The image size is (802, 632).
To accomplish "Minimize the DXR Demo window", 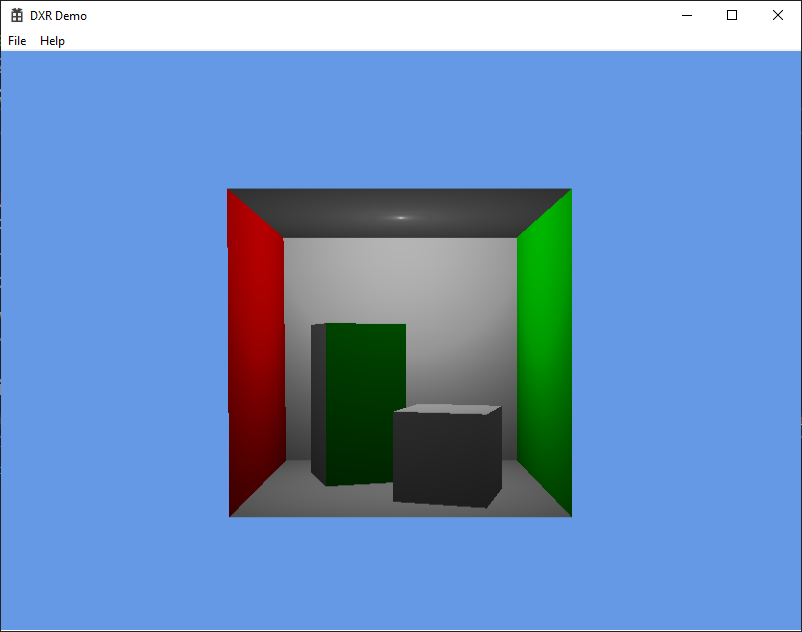I will (x=687, y=15).
